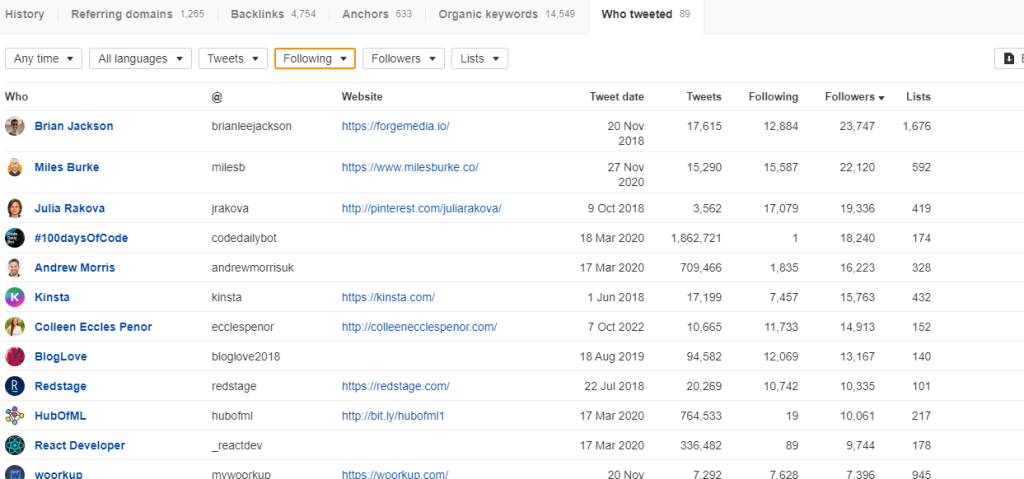1024x479 pixels.
Task: Click the HubOfML avatar icon
Action: click(x=14, y=416)
